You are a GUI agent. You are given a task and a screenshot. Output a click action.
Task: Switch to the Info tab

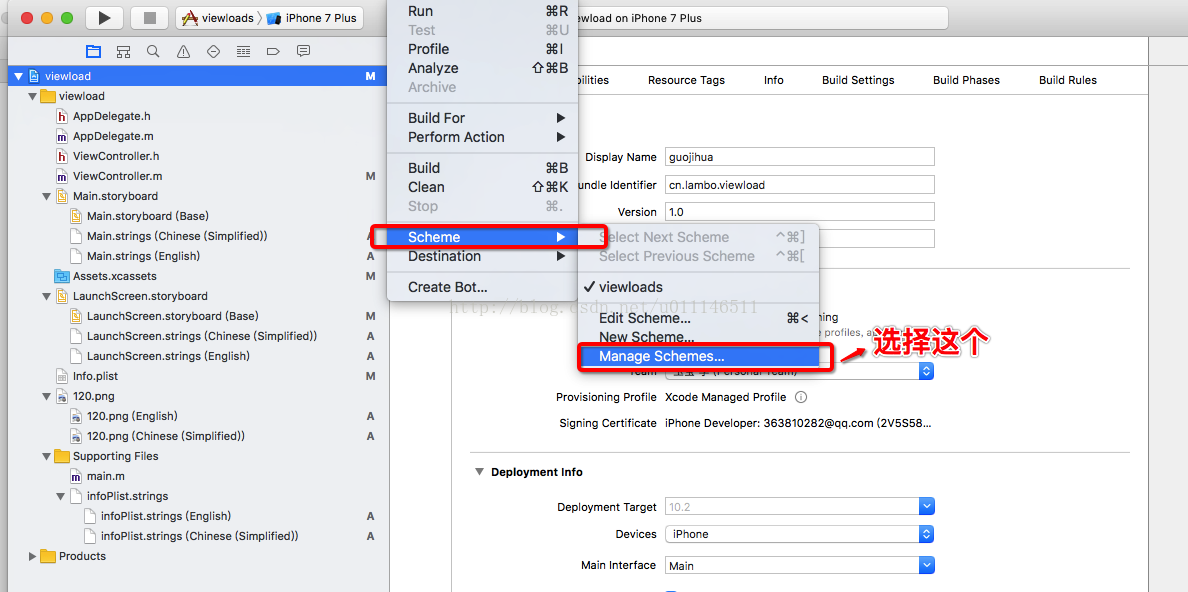774,80
